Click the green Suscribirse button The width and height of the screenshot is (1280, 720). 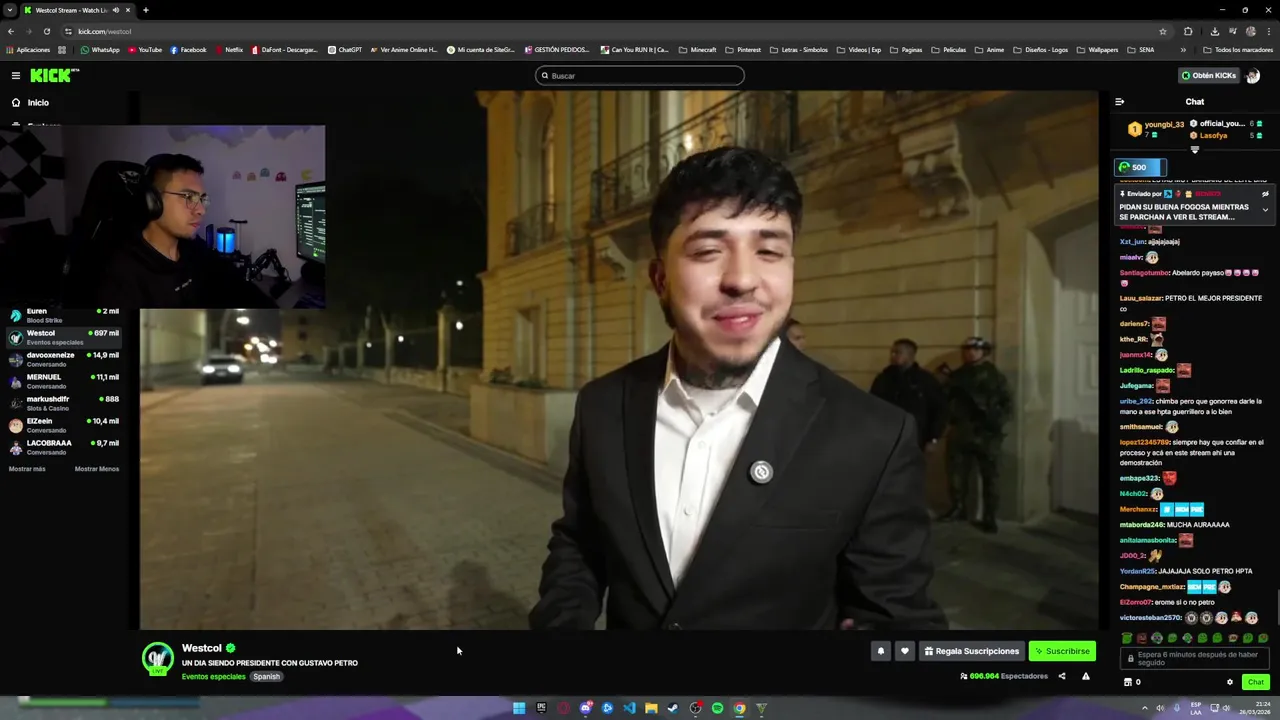coord(1062,651)
